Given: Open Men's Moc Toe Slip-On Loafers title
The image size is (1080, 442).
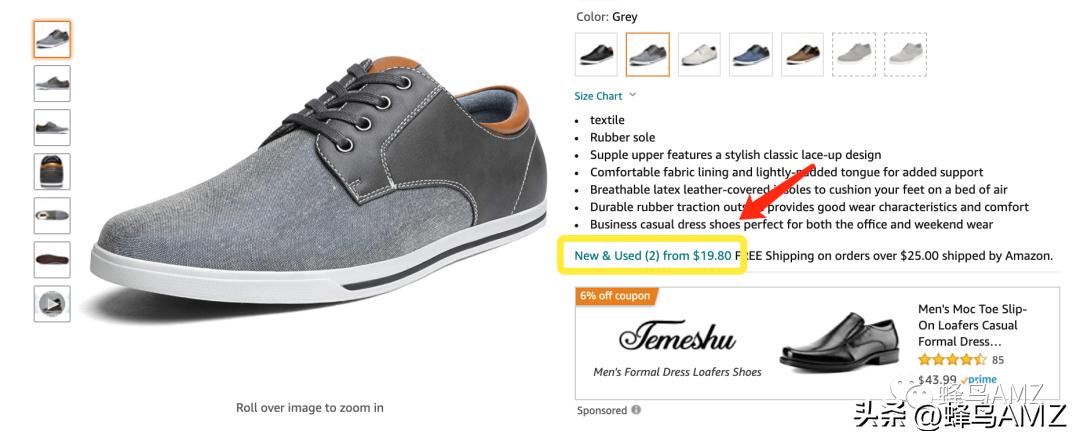Looking at the screenshot, I should pyautogui.click(x=972, y=325).
